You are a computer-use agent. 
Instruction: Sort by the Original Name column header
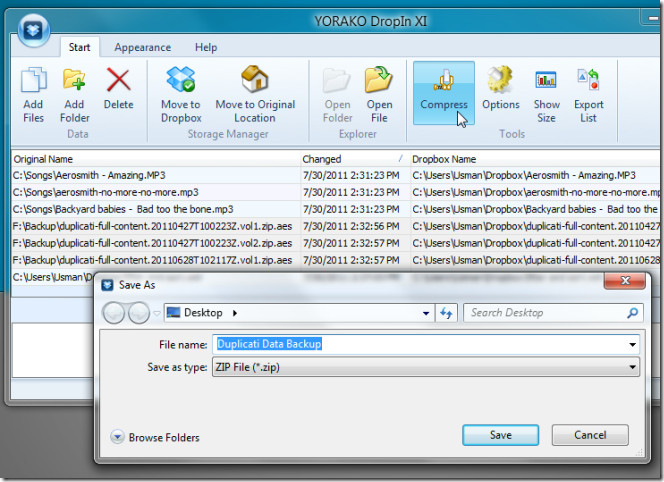155,159
